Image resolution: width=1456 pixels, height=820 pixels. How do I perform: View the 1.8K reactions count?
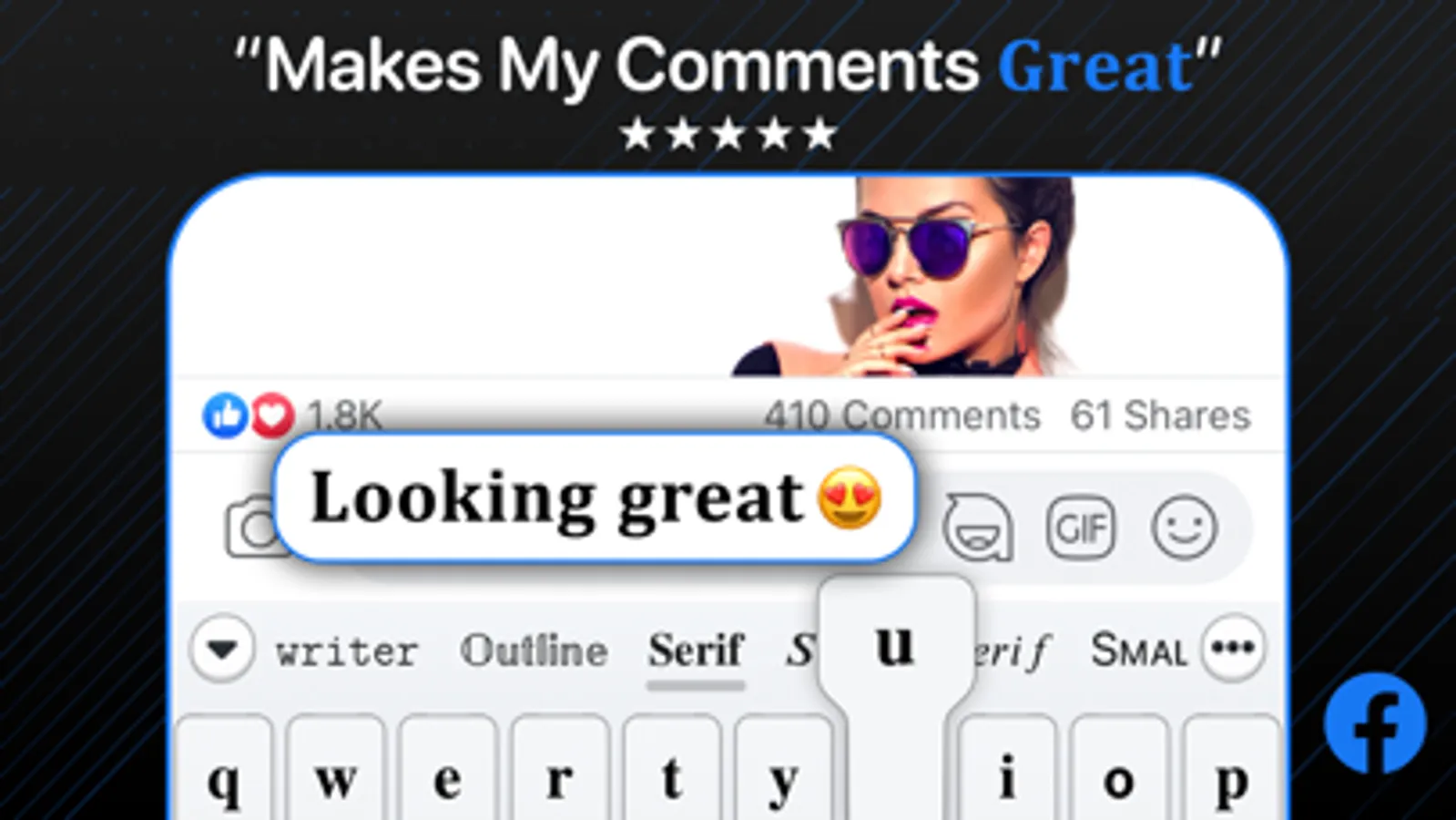[x=344, y=415]
